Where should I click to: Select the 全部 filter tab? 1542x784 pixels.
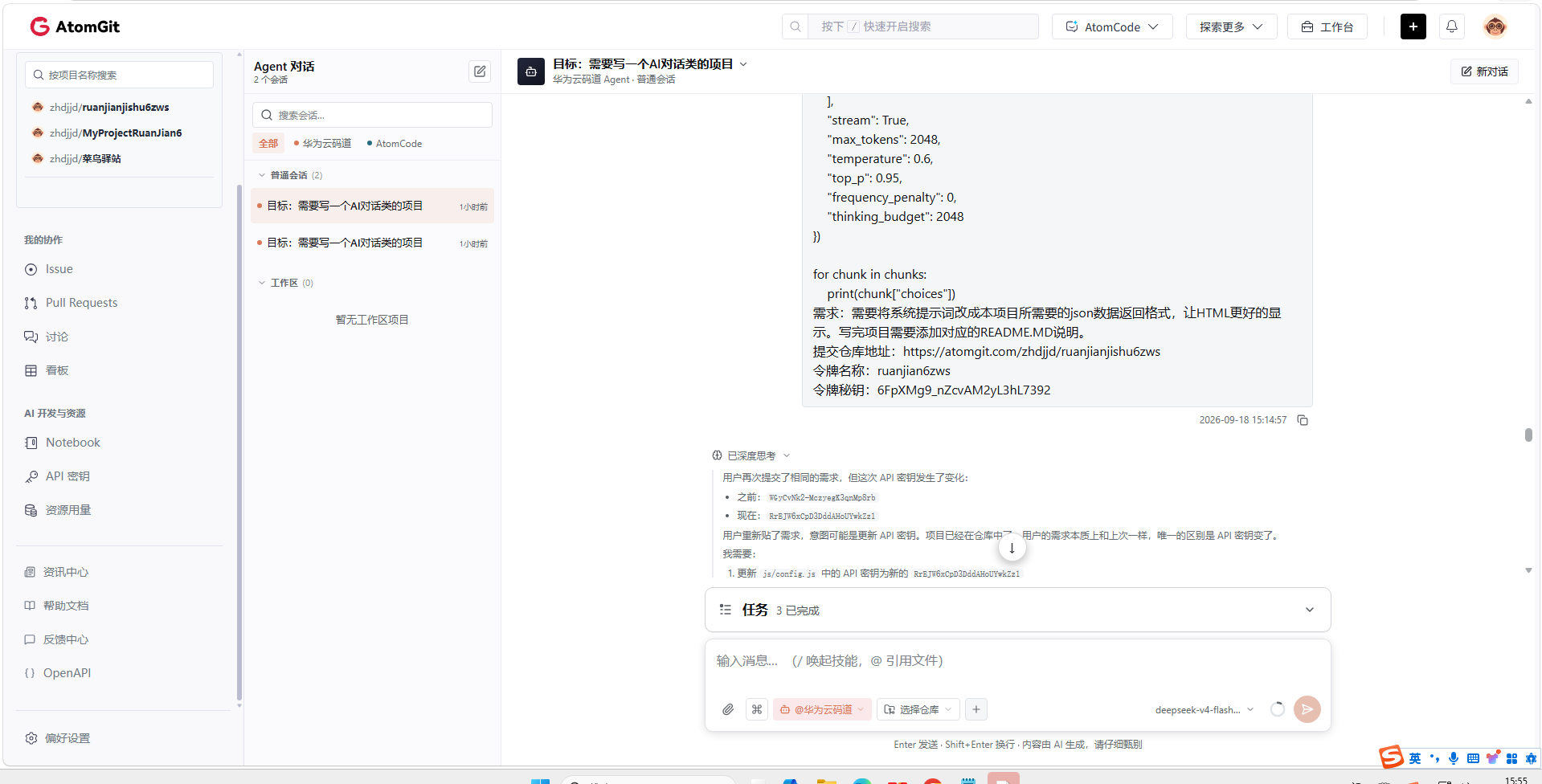268,144
